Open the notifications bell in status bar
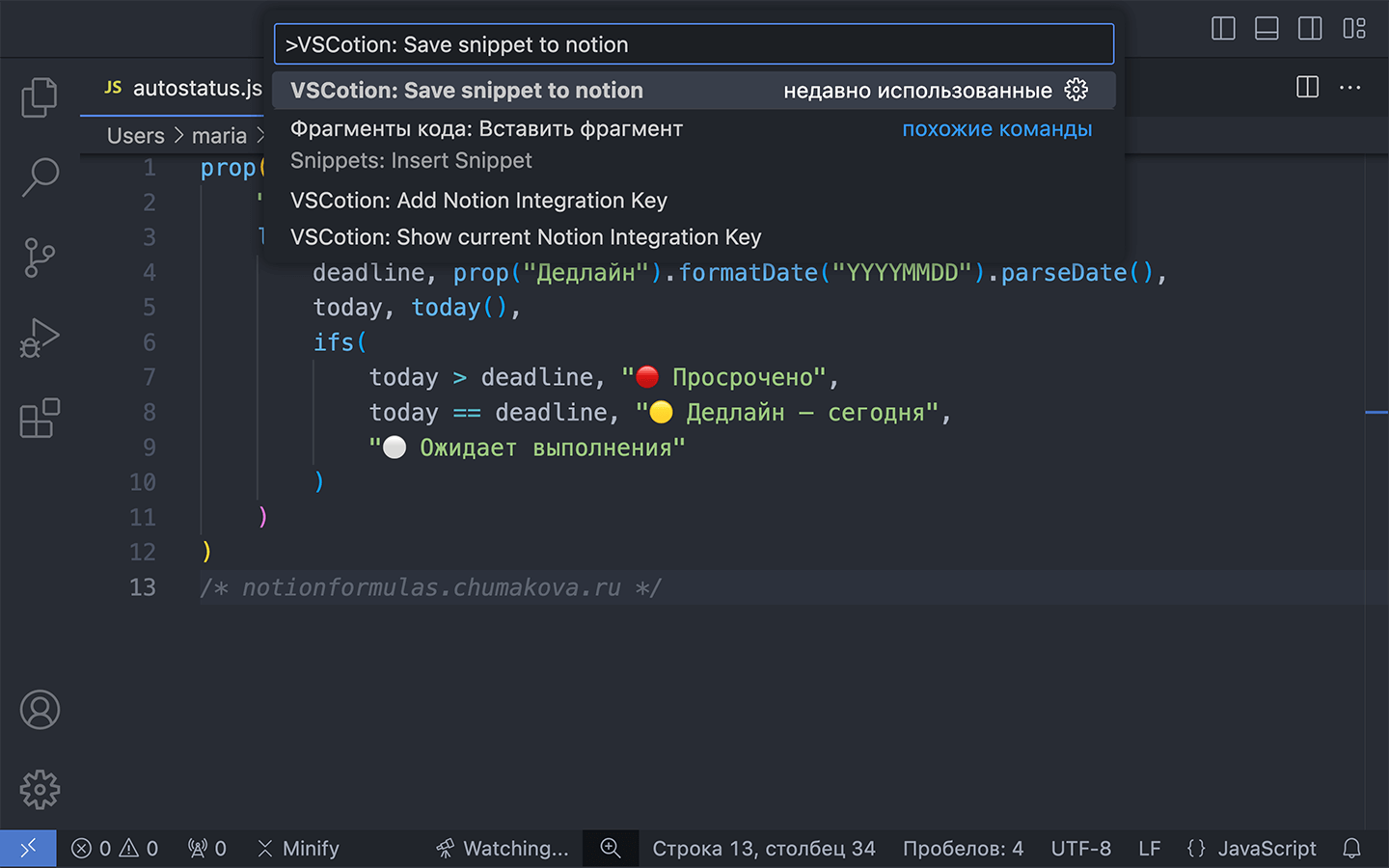The height and width of the screenshot is (868, 1389). [x=1352, y=849]
